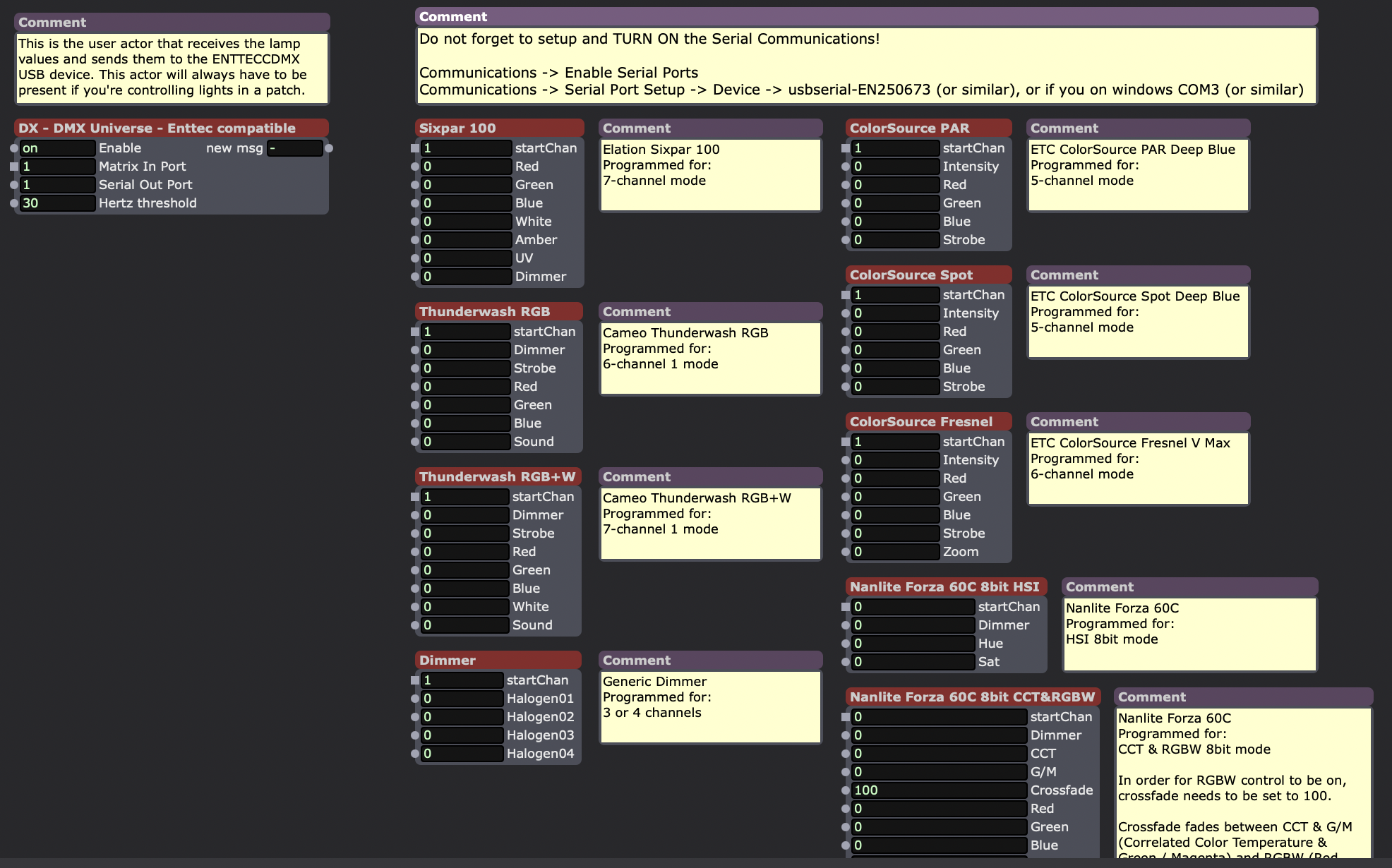Viewport: 1392px width, 868px height.
Task: Click the Zoom input port on ColorSource Fresnel
Action: [845, 551]
